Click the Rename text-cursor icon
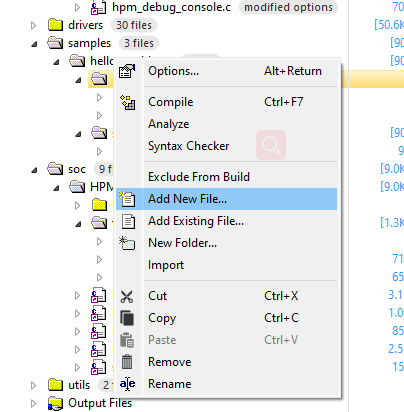The image size is (404, 412). pyautogui.click(x=127, y=384)
